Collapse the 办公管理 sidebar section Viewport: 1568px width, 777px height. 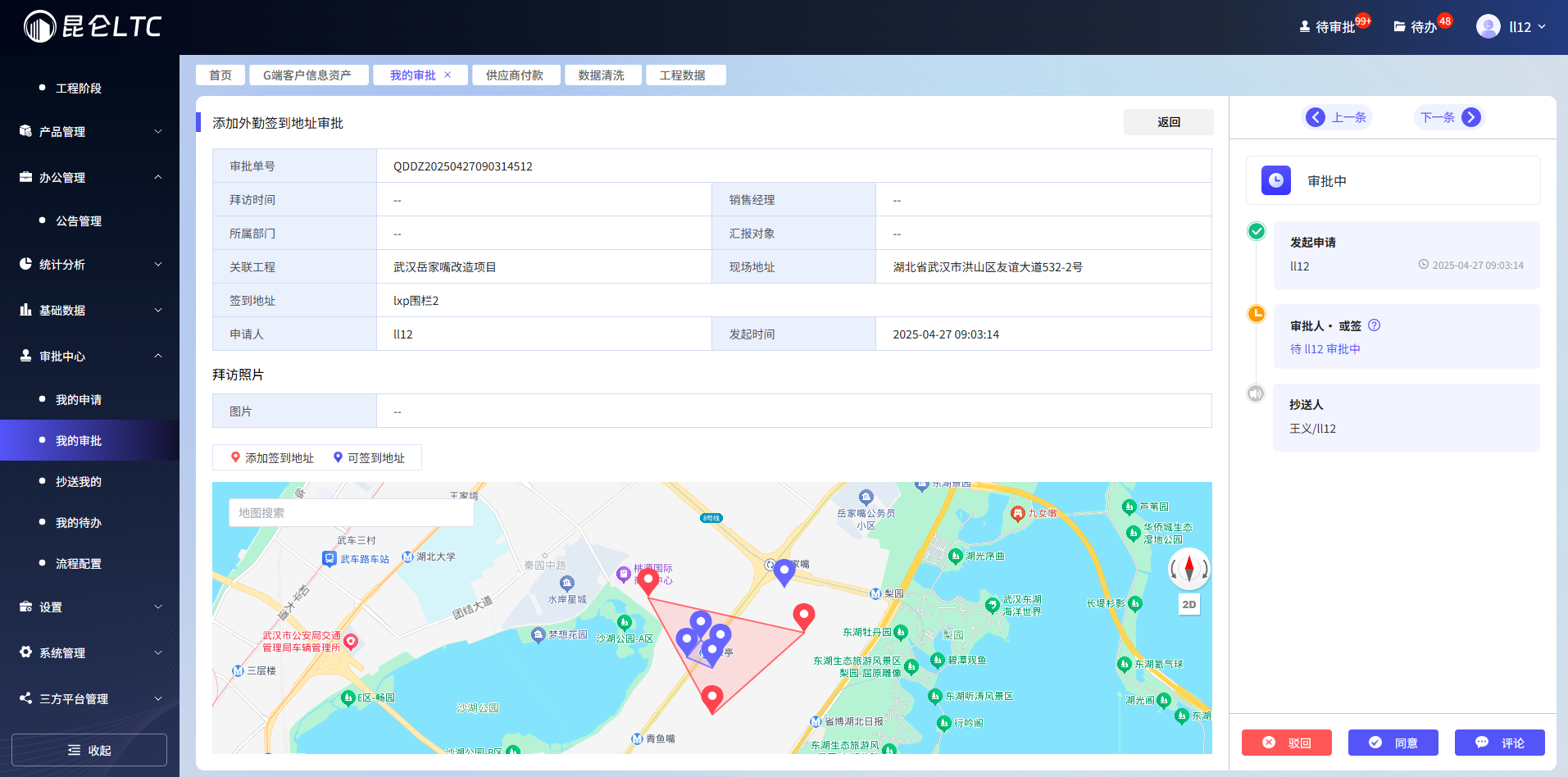(89, 177)
